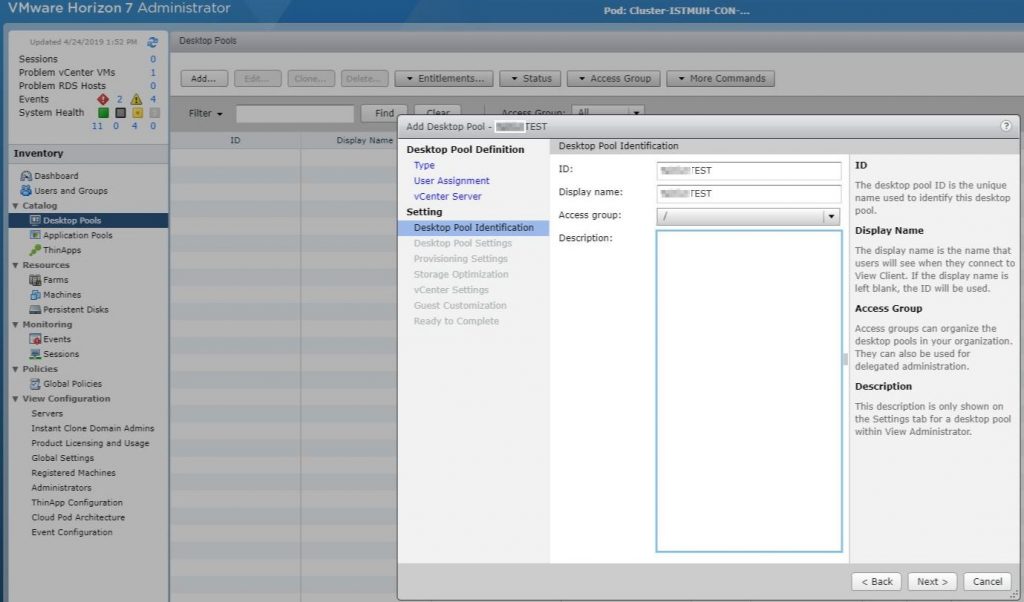Open help in the Add Desktop Pool dialog

(x=1006, y=126)
